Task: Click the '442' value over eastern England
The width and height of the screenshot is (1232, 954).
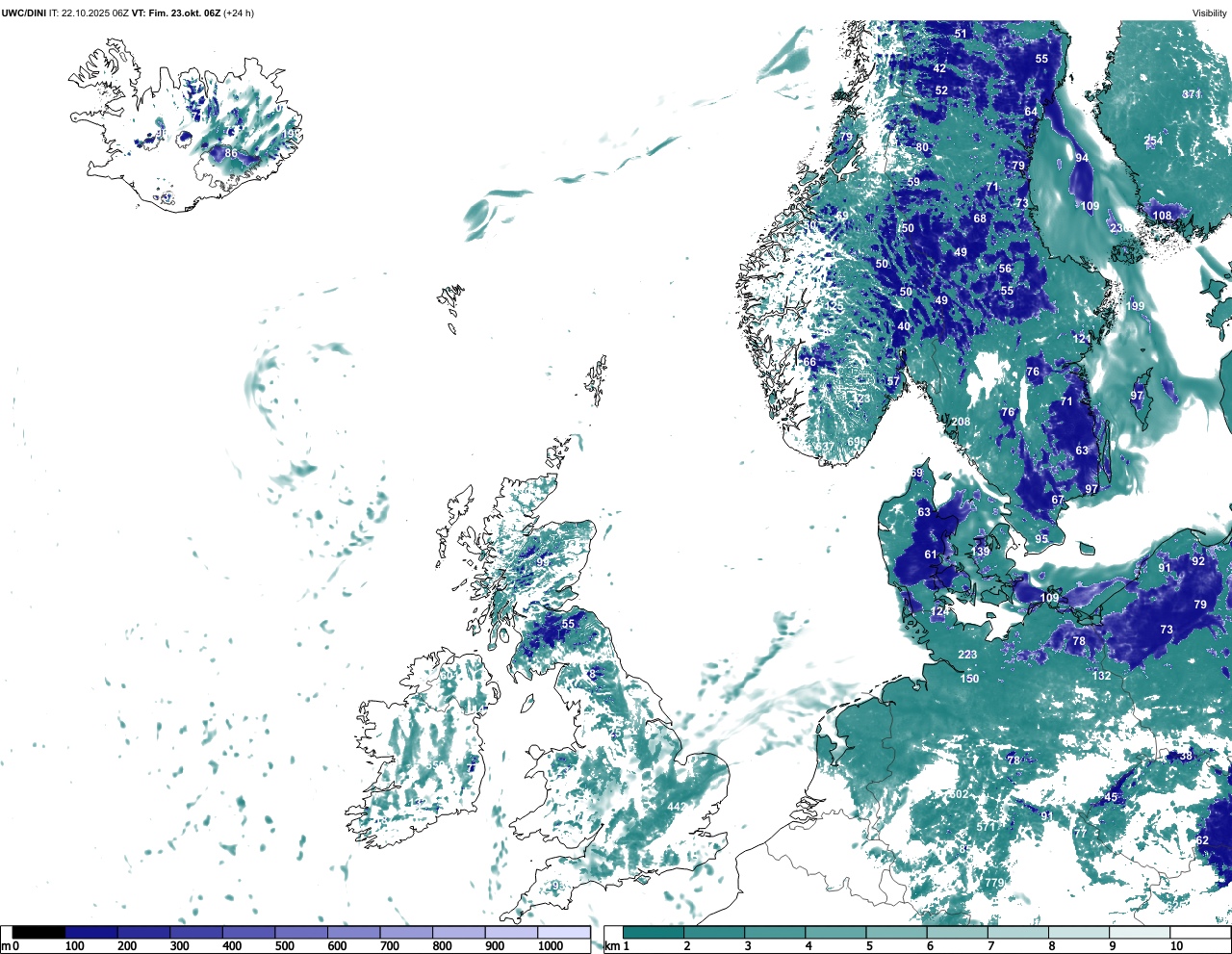Action: tap(677, 807)
